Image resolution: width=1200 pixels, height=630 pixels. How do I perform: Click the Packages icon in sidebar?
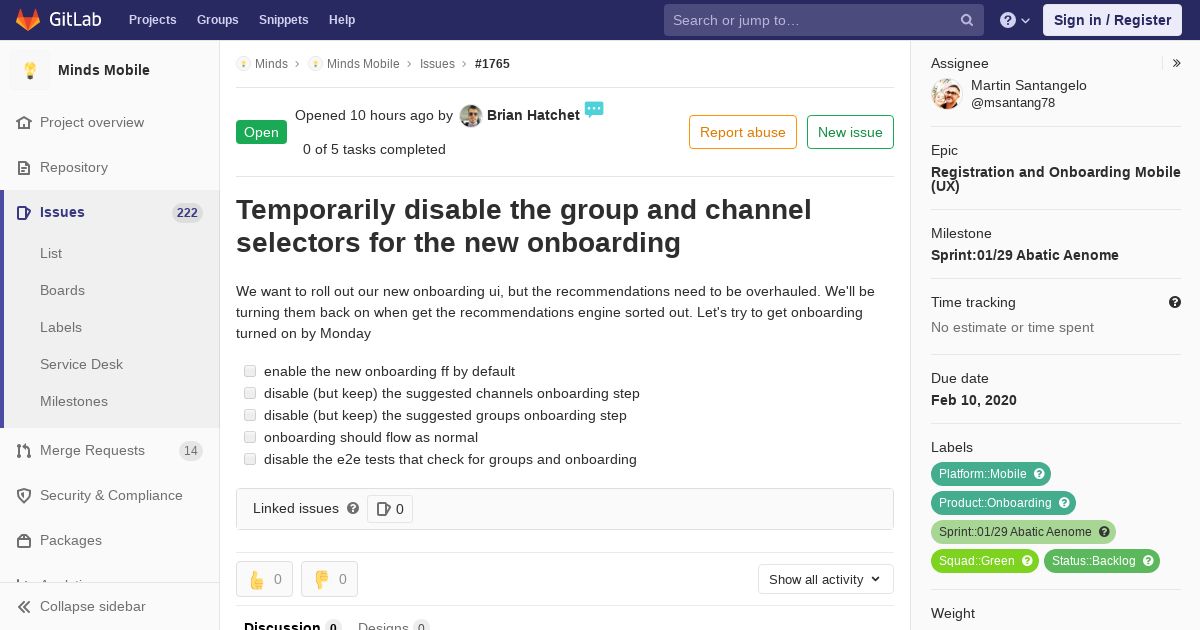tap(24, 540)
